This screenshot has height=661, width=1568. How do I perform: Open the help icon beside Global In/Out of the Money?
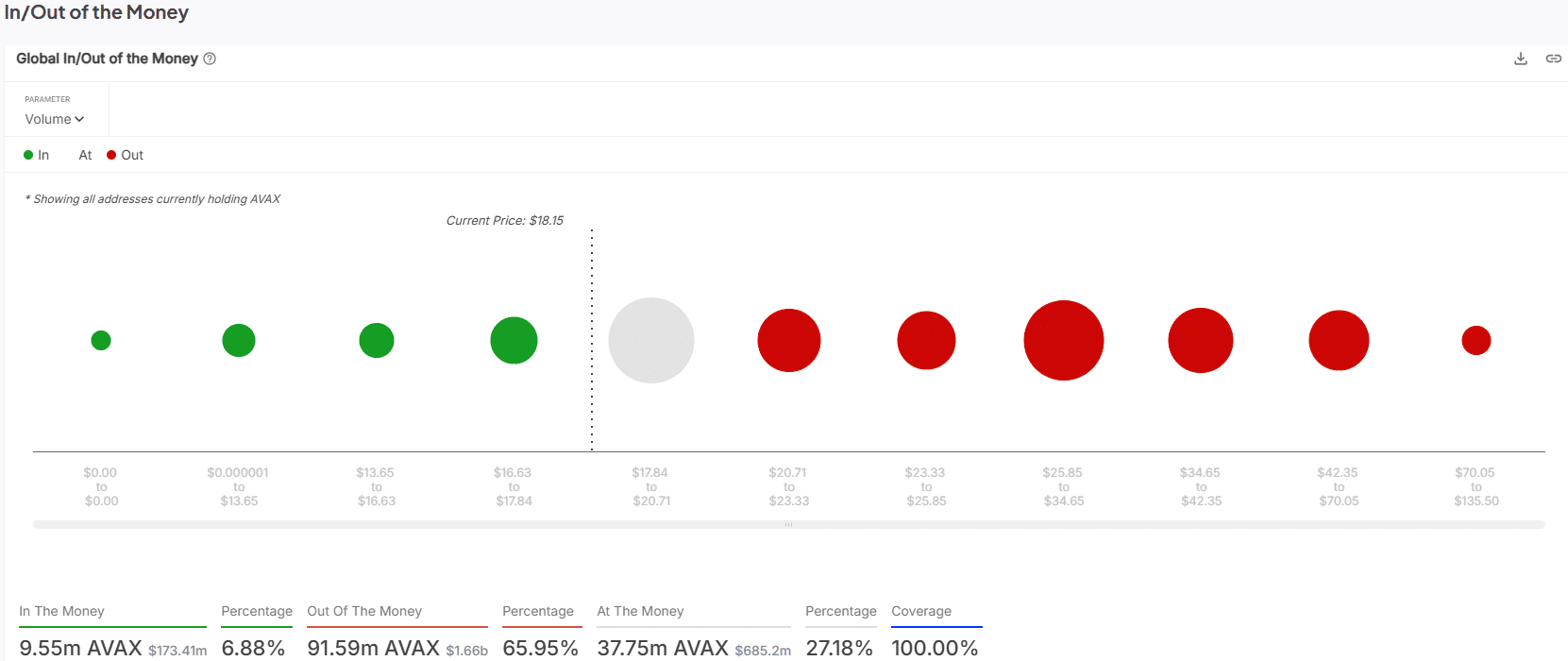coord(210,59)
